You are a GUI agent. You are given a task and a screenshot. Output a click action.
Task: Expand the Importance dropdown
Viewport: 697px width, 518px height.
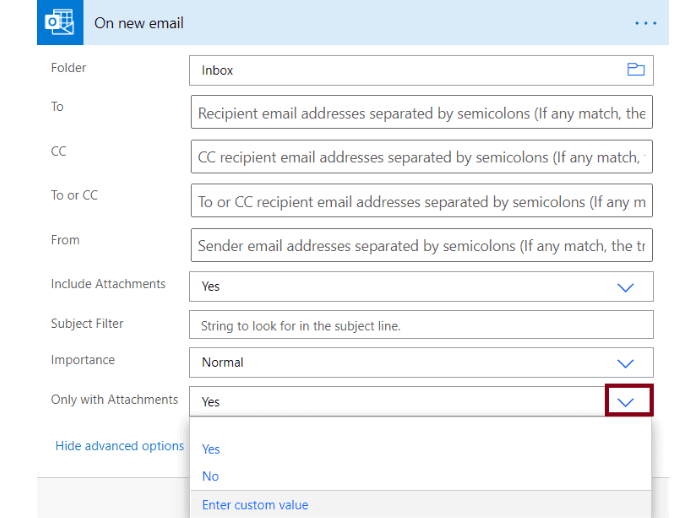[626, 363]
